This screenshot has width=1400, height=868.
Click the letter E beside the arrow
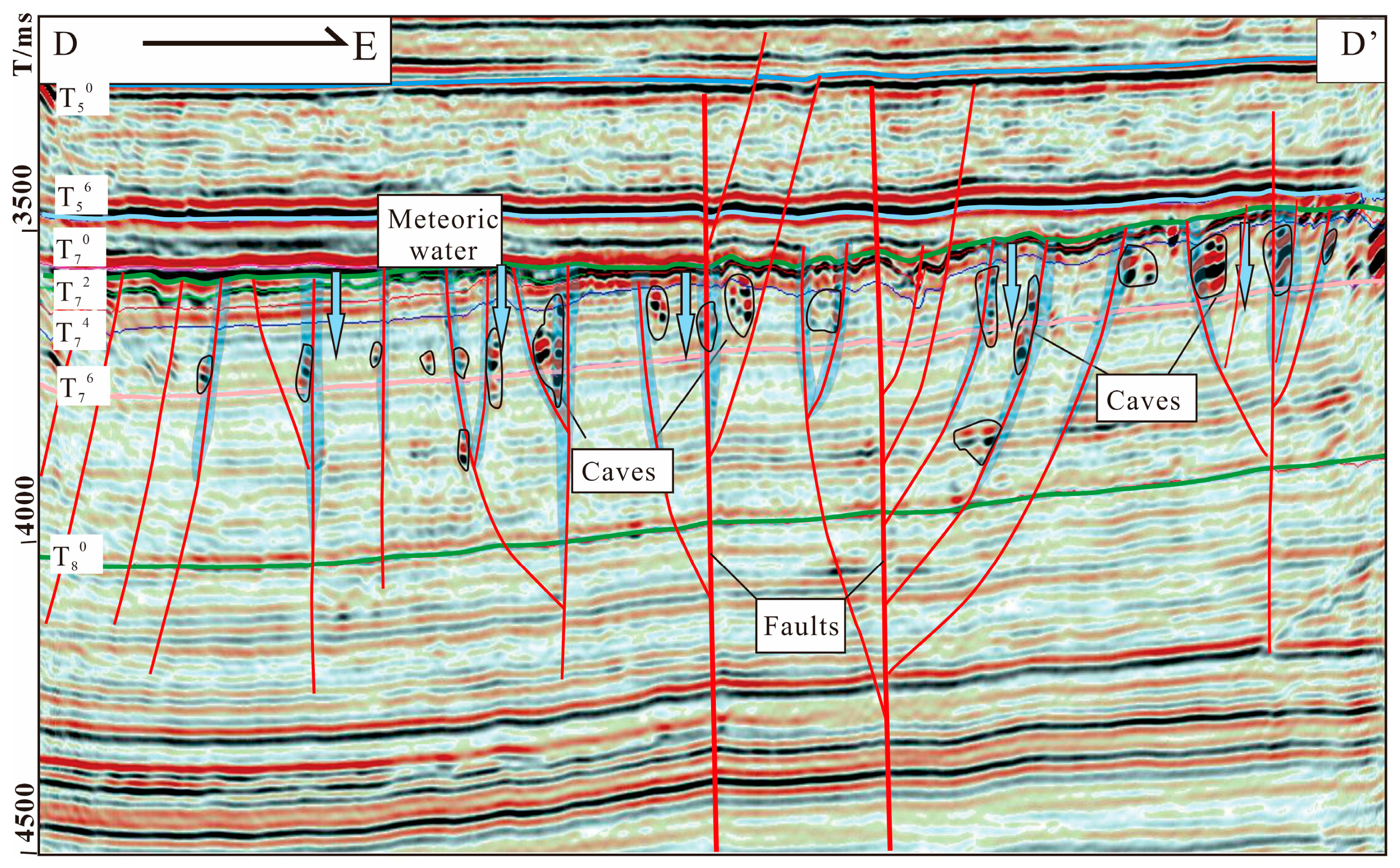point(365,46)
